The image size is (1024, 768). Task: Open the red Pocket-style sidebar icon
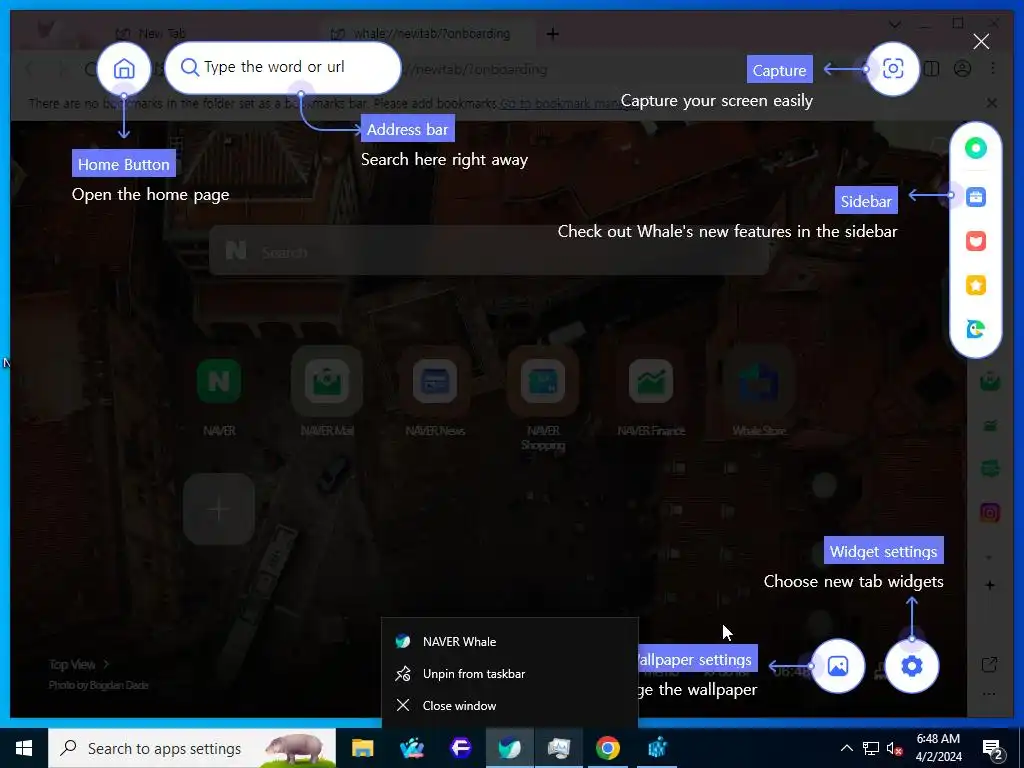tap(976, 241)
